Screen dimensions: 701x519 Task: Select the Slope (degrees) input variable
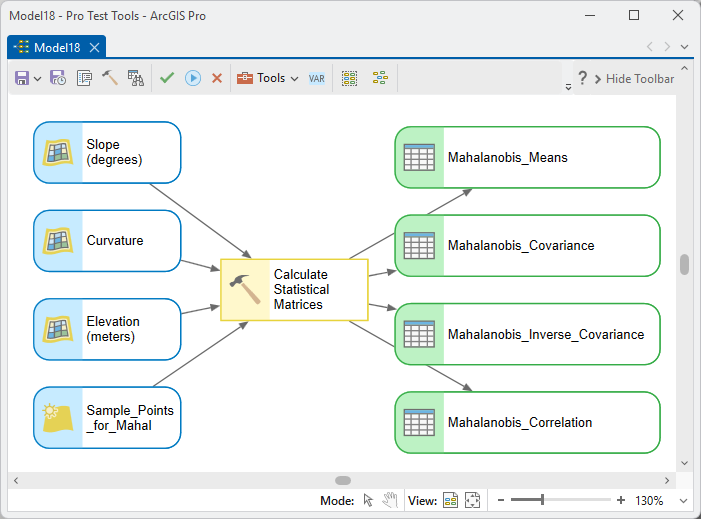click(107, 152)
